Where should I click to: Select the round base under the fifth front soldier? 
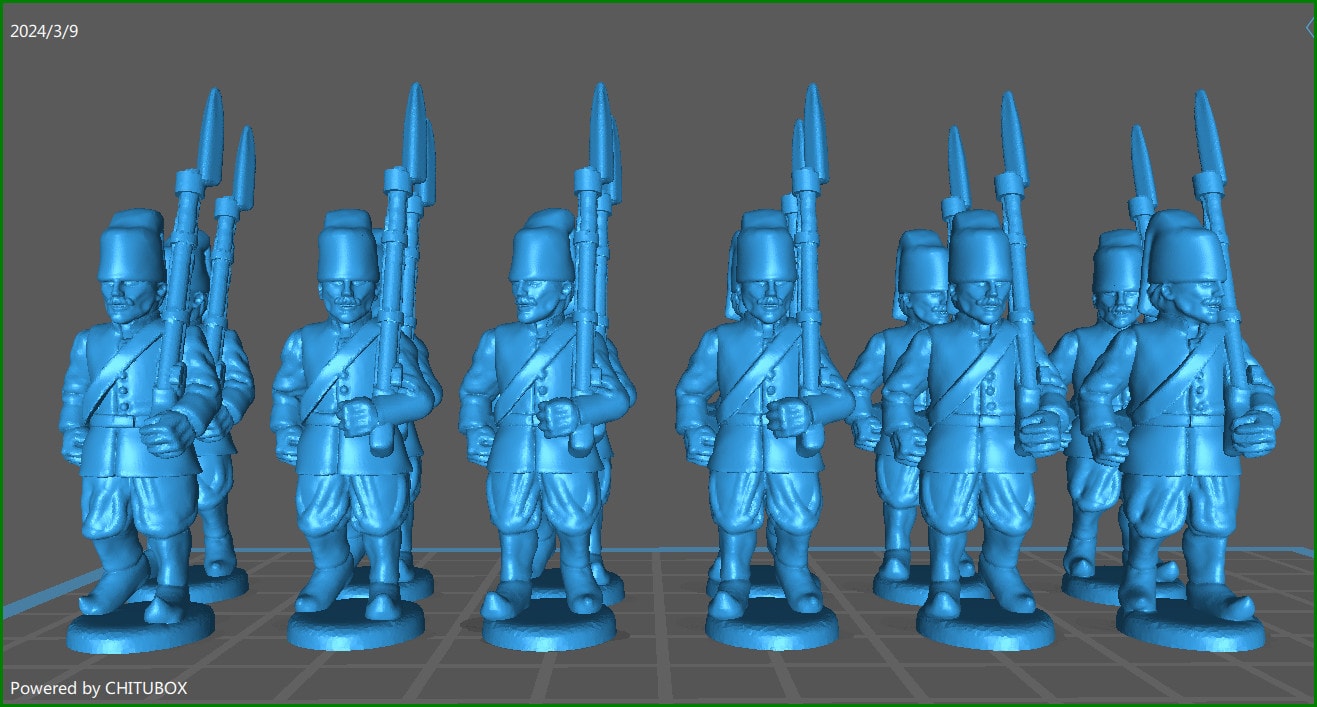coord(985,630)
